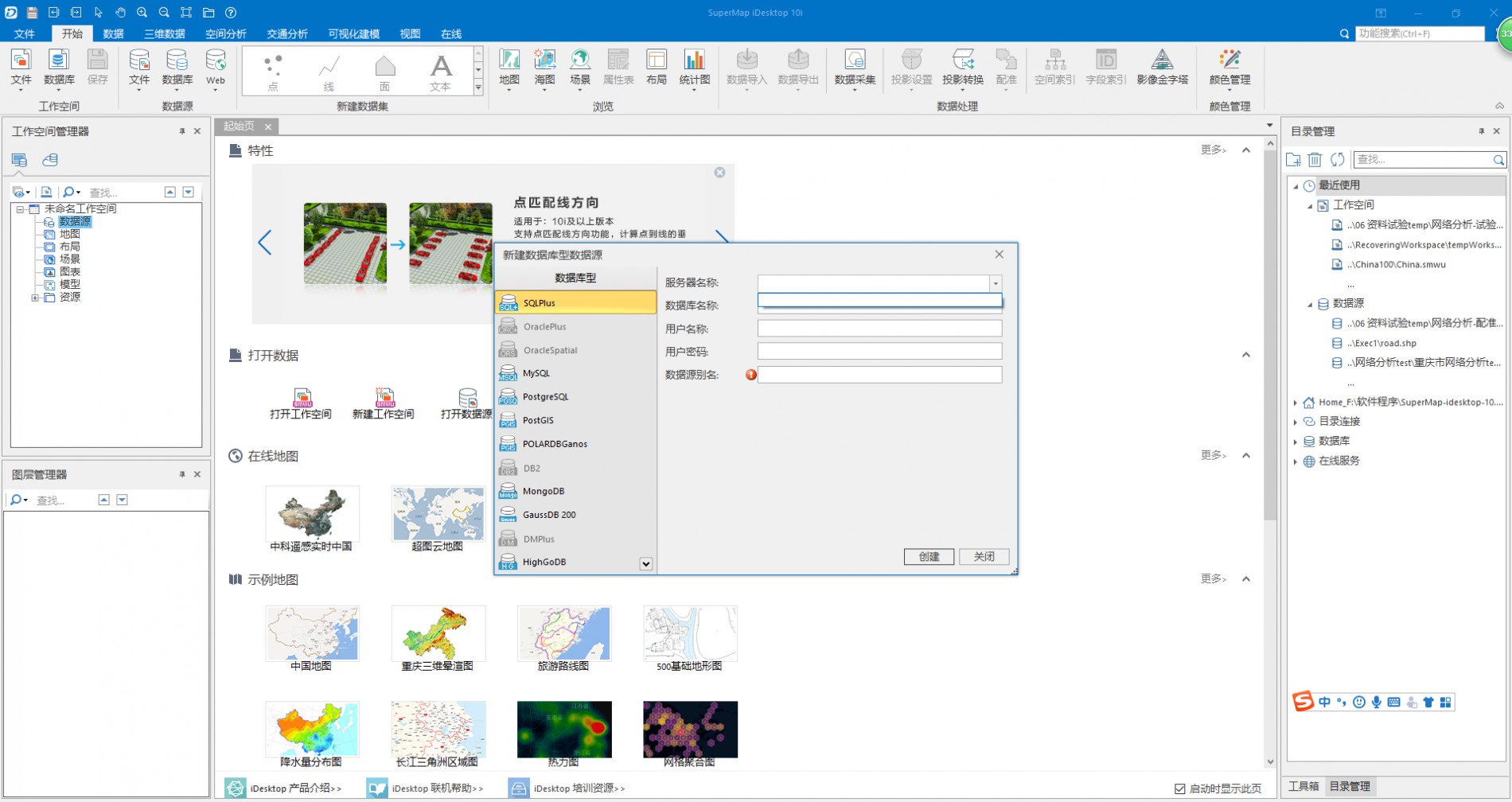Screen dimensions: 1512x802
Task: Switch to the 工具箱 tab
Action: [x=1304, y=786]
